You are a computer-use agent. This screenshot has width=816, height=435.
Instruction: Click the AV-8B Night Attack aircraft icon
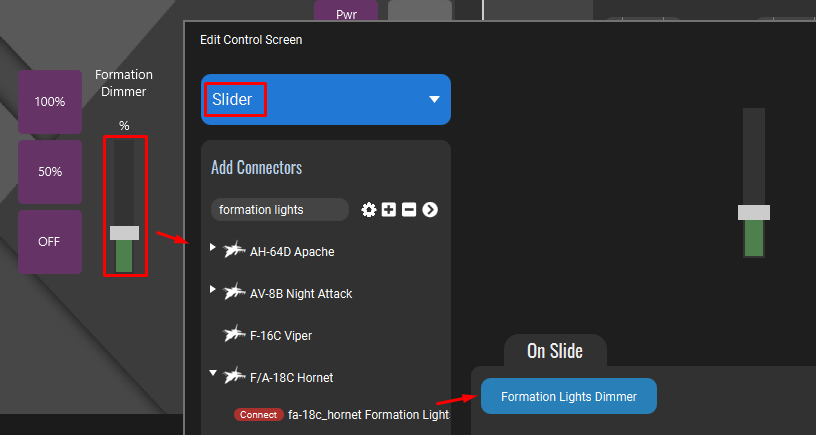(234, 292)
